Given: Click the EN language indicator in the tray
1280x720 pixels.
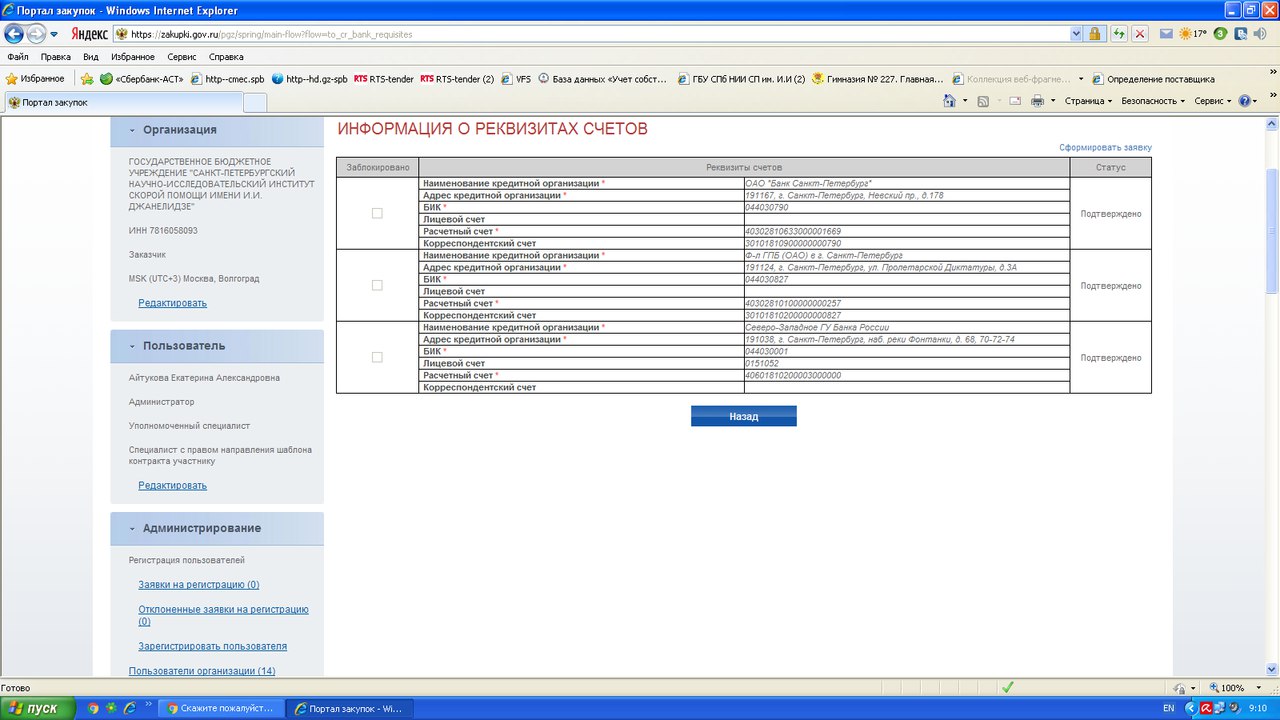Looking at the screenshot, I should tap(1168, 708).
